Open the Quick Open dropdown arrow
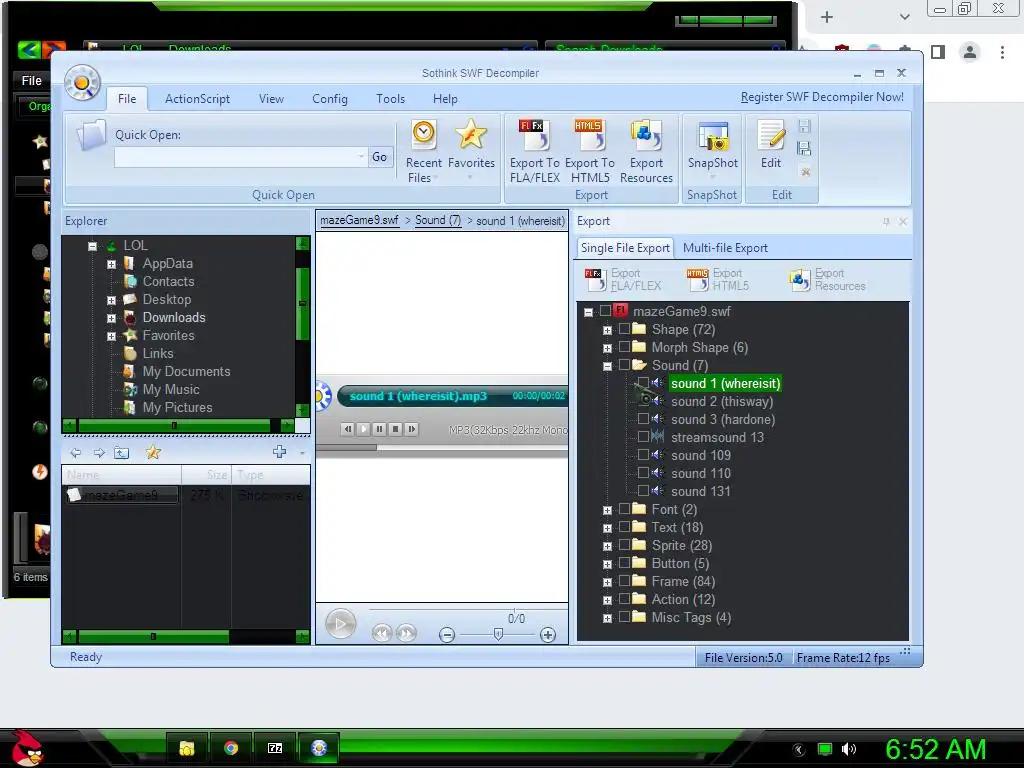This screenshot has height=768, width=1024. 361,157
